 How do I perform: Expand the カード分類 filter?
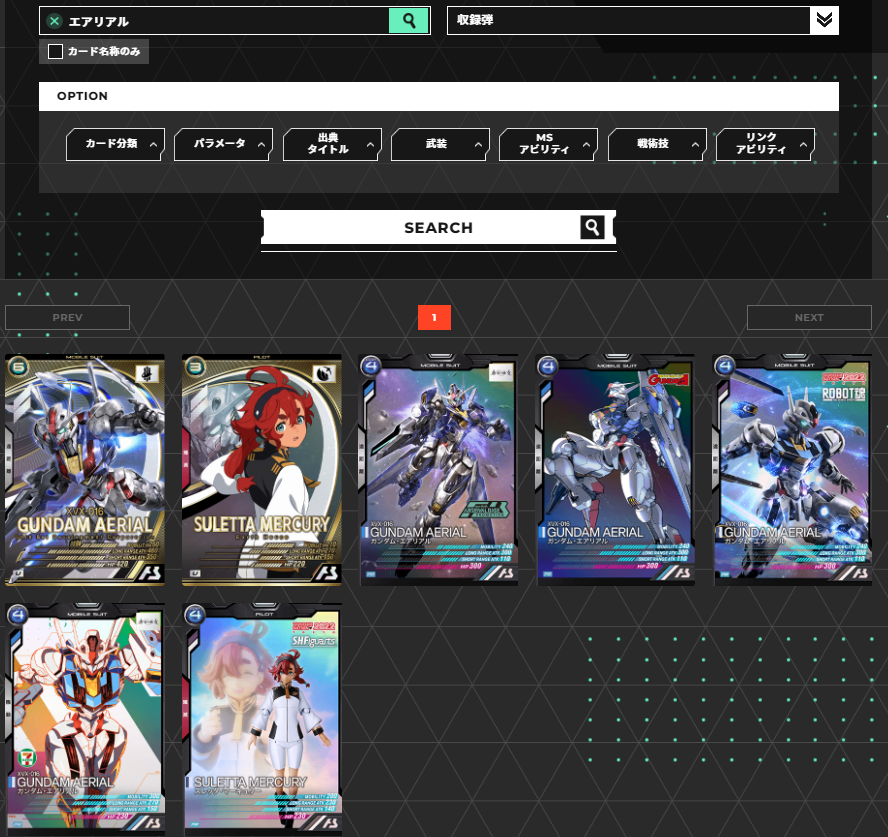pos(116,144)
